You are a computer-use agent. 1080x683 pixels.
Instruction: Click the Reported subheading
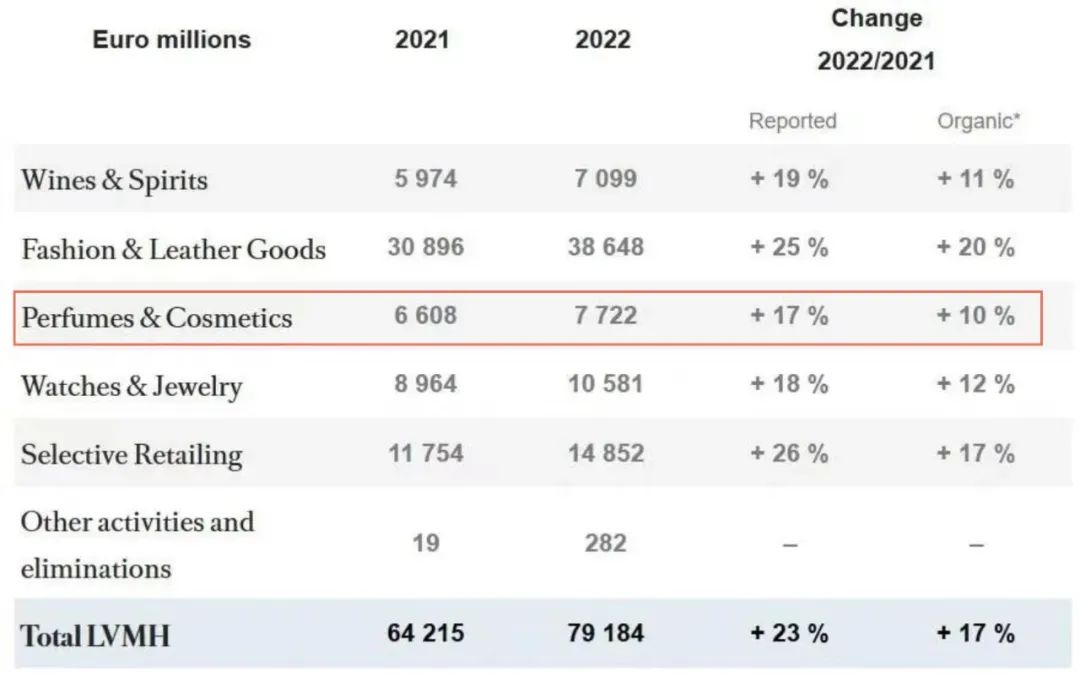(792, 121)
